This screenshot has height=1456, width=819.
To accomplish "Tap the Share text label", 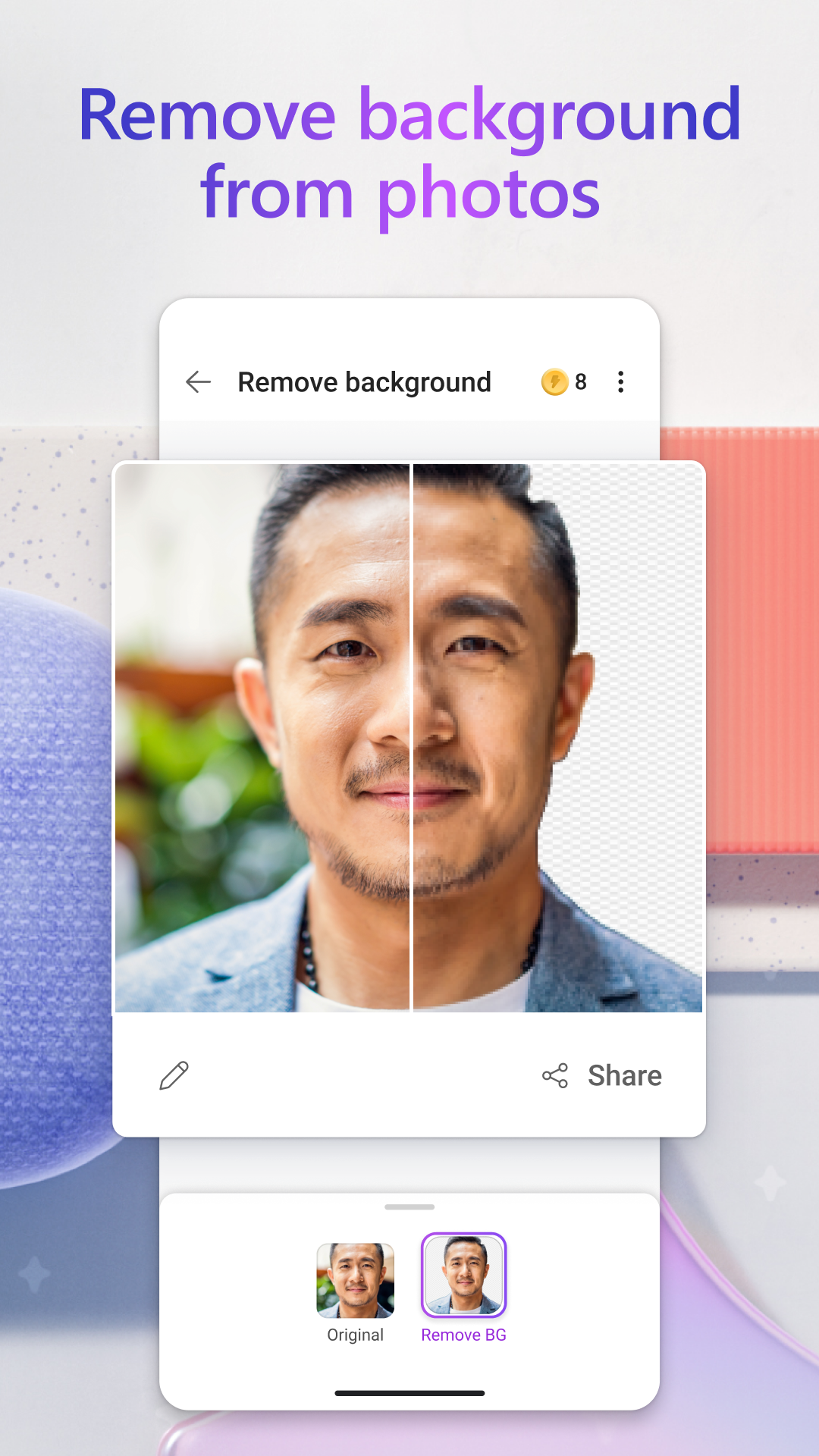I will [625, 1075].
